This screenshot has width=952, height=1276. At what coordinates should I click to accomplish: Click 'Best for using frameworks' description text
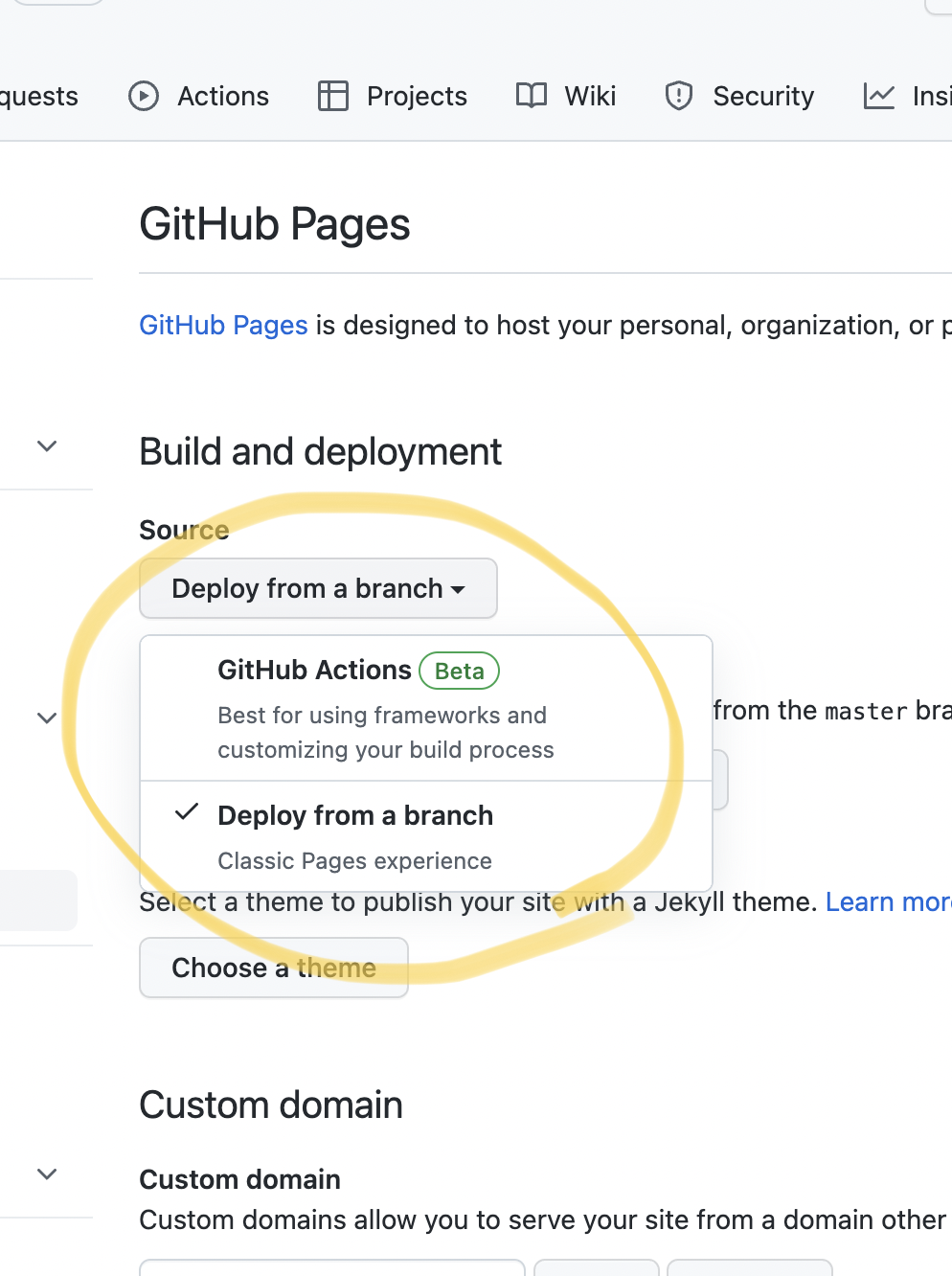pyautogui.click(x=386, y=733)
